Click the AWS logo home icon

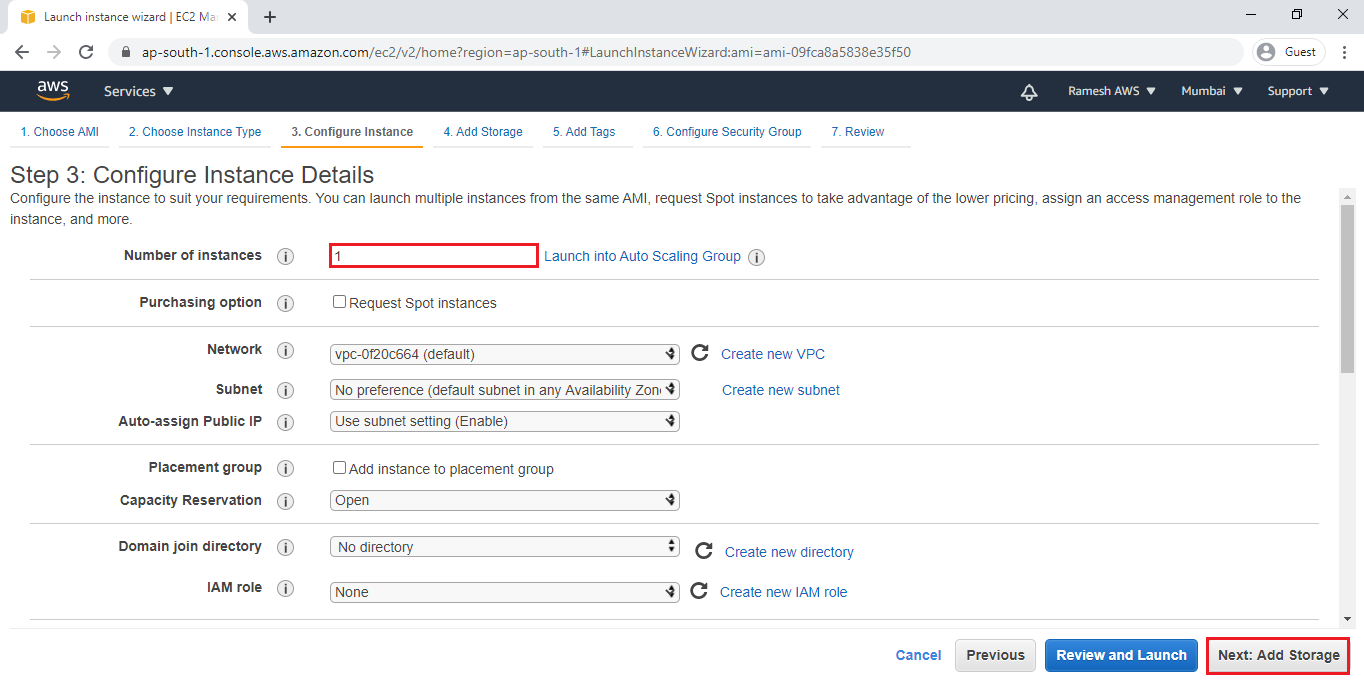(53, 91)
